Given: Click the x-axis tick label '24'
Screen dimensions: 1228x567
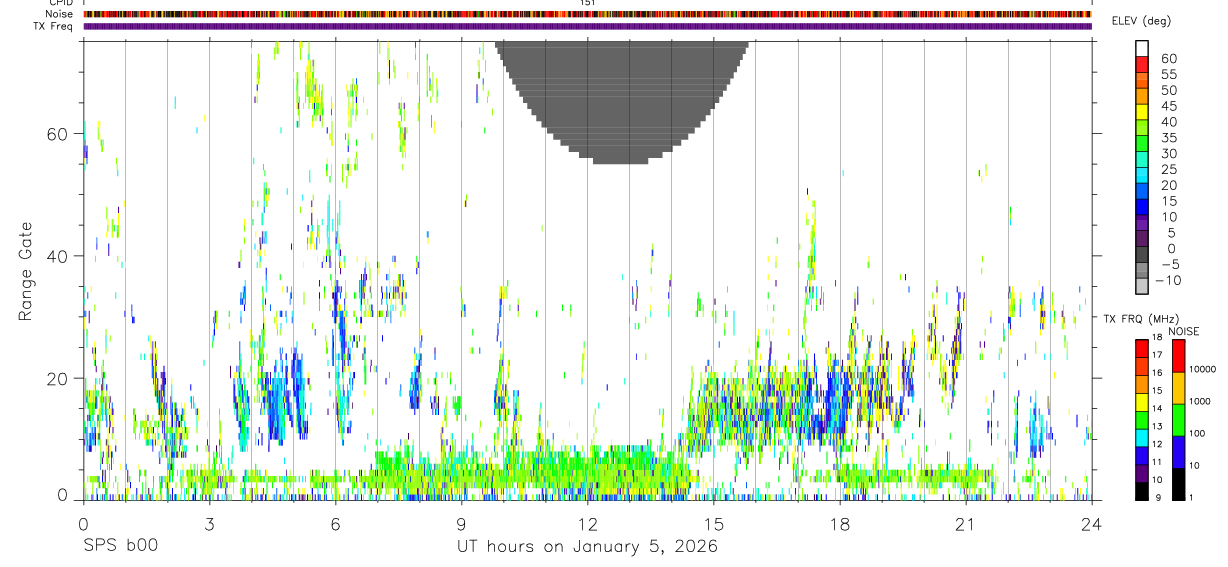Looking at the screenshot, I should coord(1091,525).
